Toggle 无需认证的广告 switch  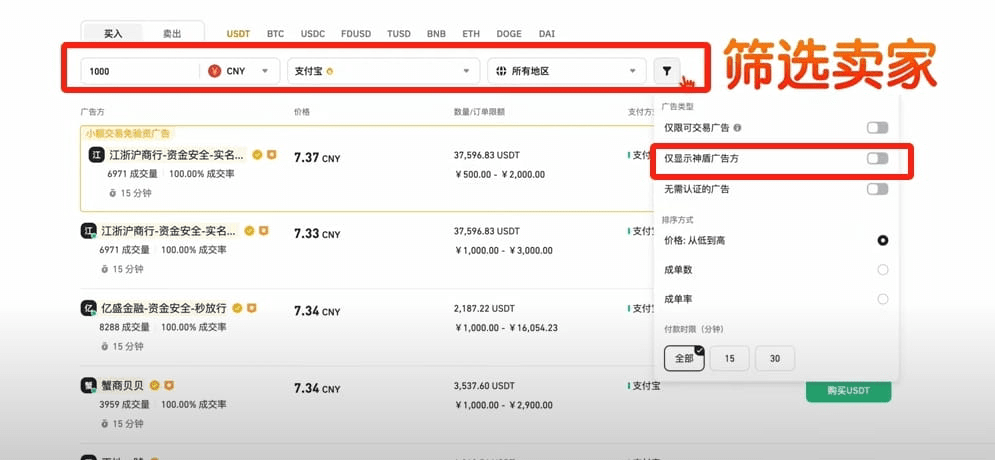pyautogui.click(x=877, y=189)
